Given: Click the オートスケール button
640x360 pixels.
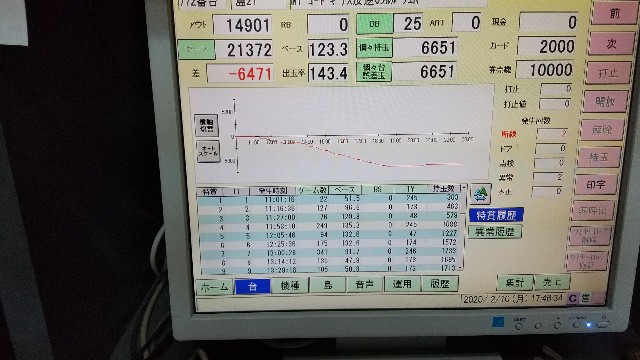Looking at the screenshot, I should (209, 151).
